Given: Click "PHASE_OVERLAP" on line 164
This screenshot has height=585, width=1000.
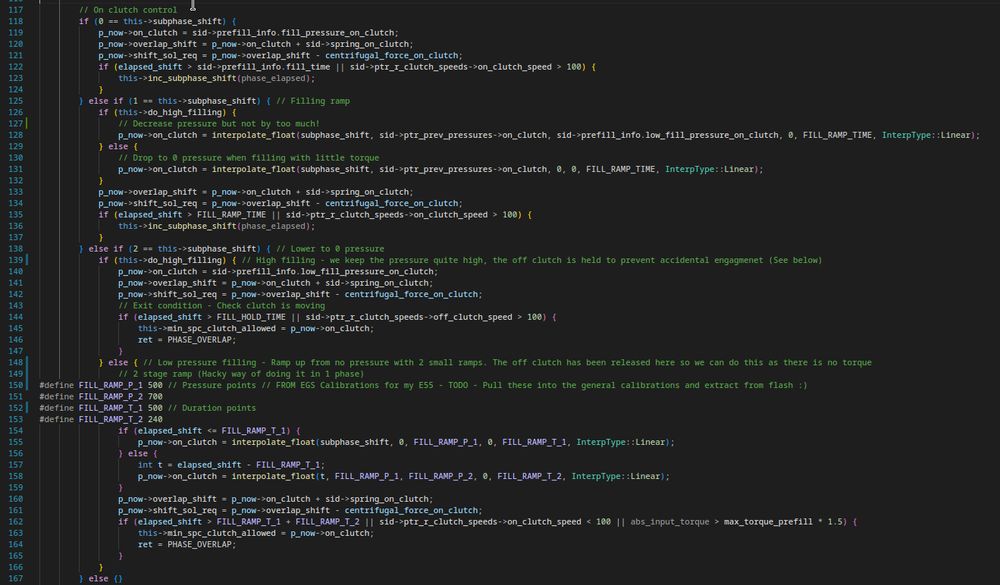Looking at the screenshot, I should pyautogui.click(x=202, y=545).
